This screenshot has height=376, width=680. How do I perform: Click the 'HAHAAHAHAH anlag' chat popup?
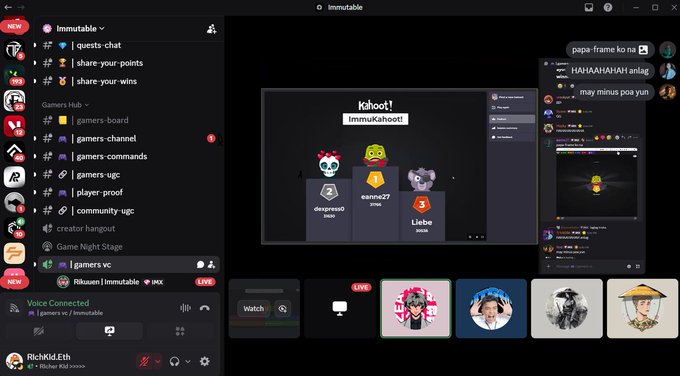pyautogui.click(x=610, y=71)
